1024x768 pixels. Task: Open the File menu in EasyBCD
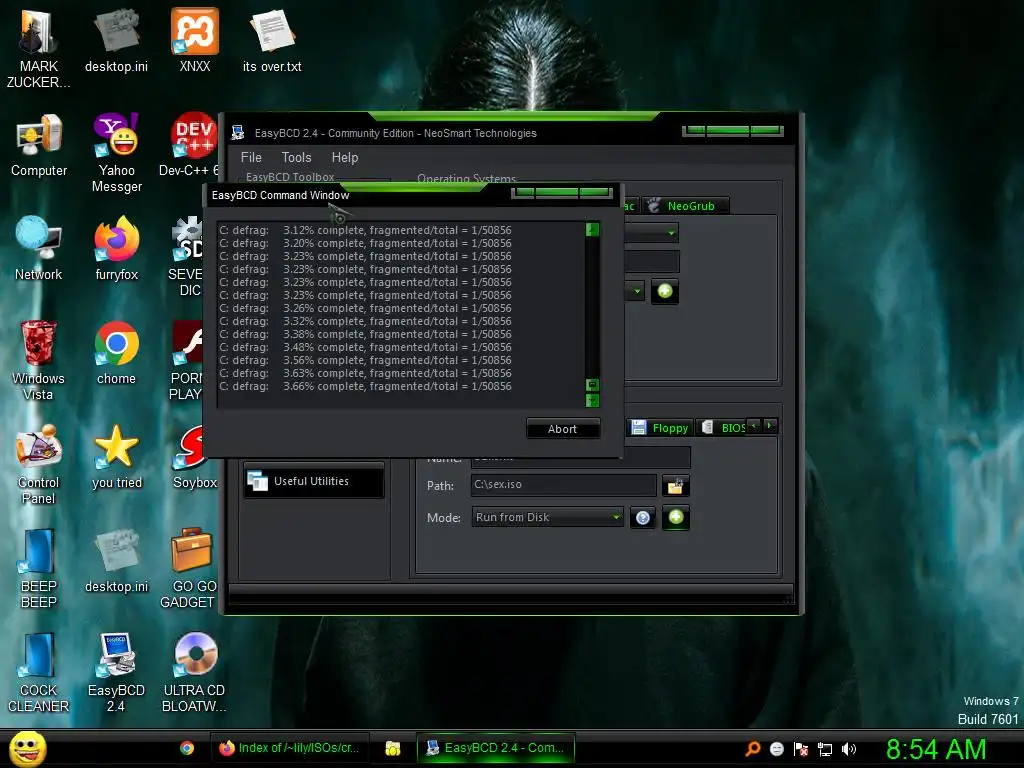point(251,157)
